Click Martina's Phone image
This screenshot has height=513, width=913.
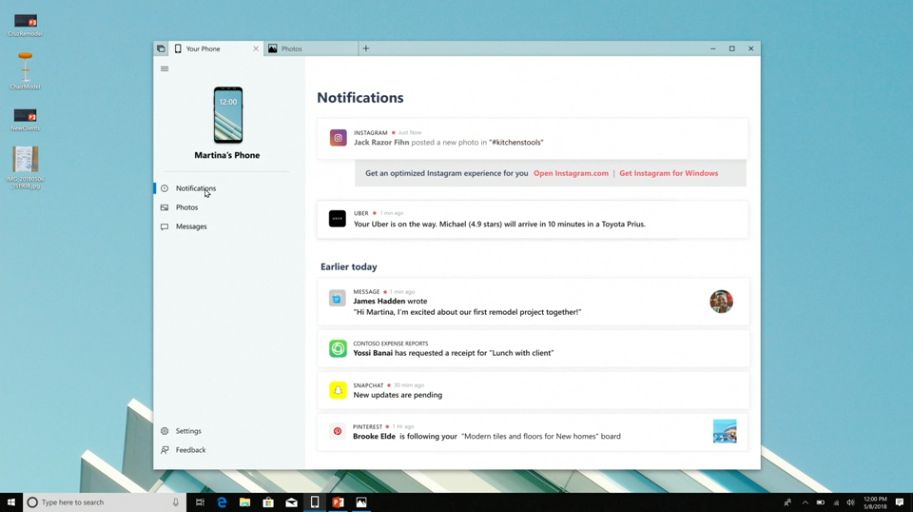(228, 115)
